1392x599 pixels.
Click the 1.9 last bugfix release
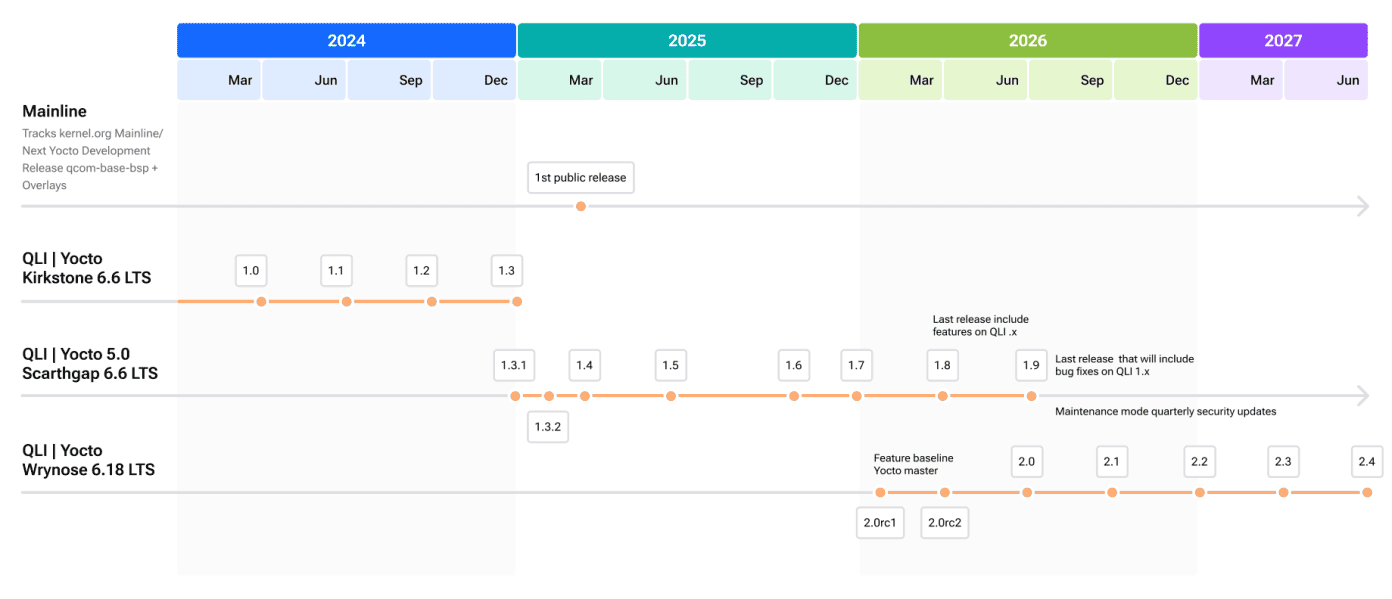tap(1031, 365)
